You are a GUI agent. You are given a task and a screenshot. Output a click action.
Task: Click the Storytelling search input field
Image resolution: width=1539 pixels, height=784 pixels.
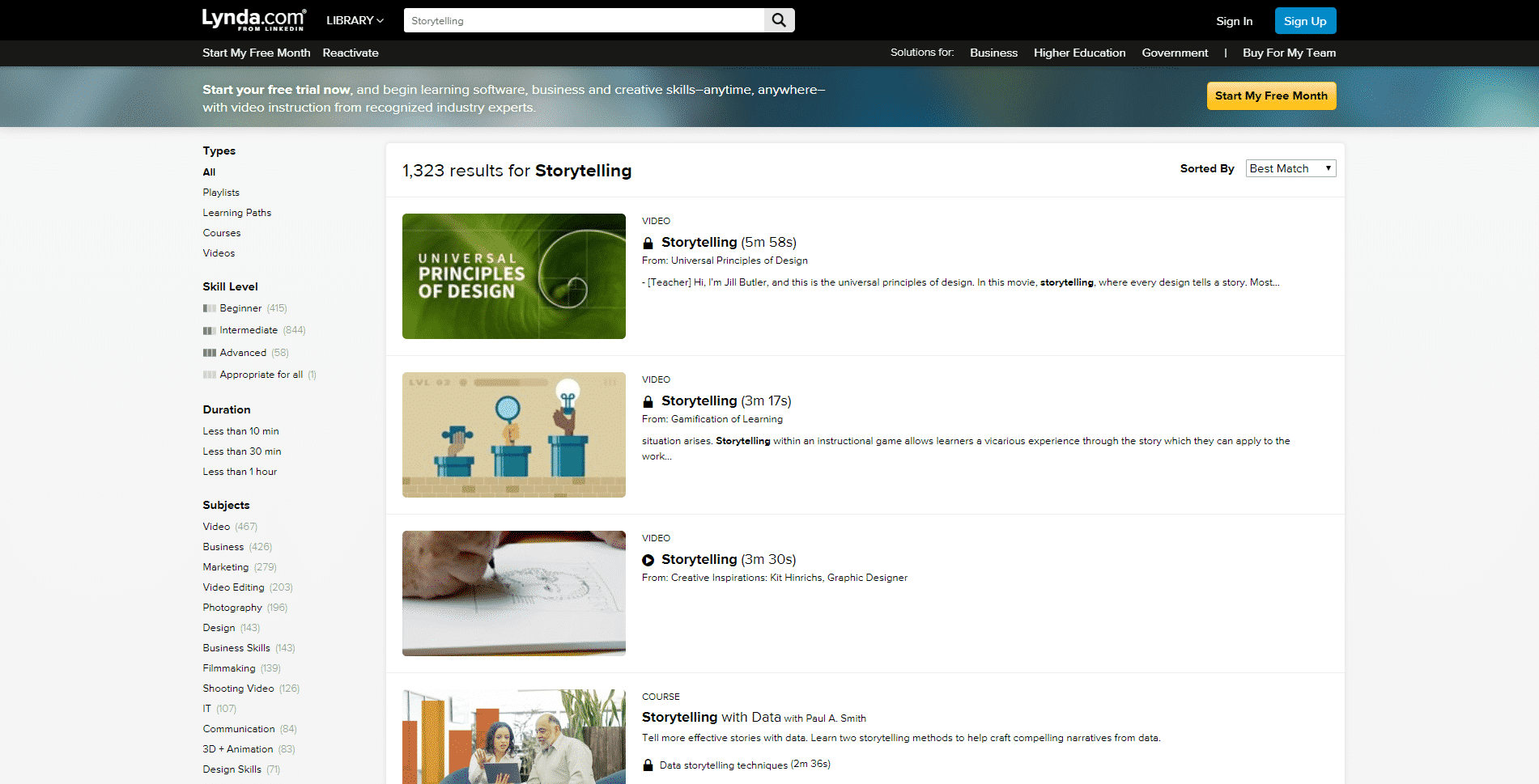tap(584, 20)
